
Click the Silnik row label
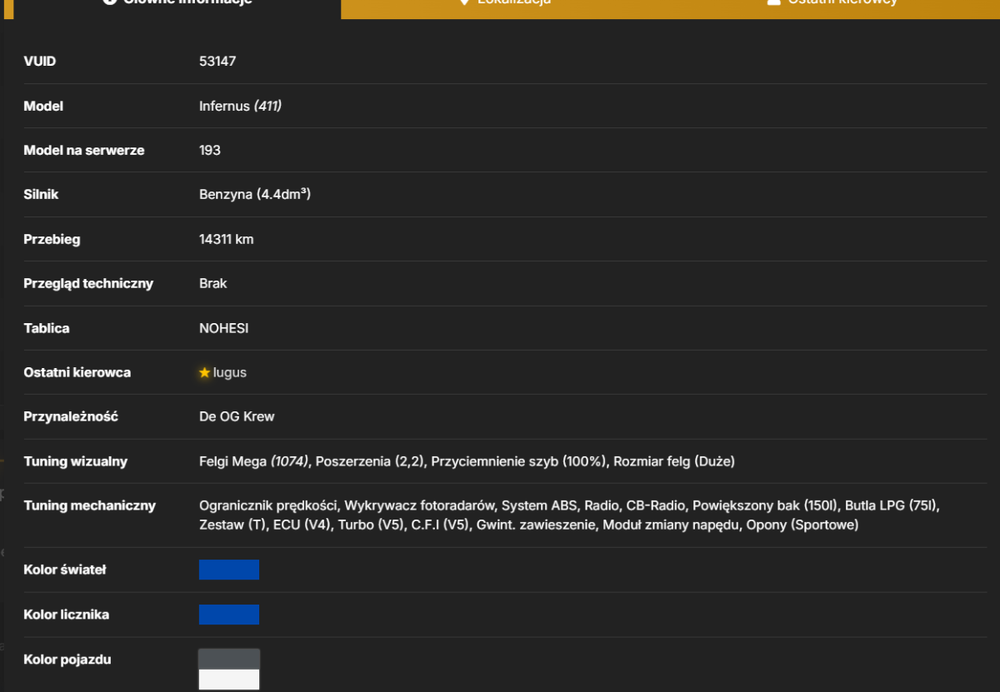point(41,195)
